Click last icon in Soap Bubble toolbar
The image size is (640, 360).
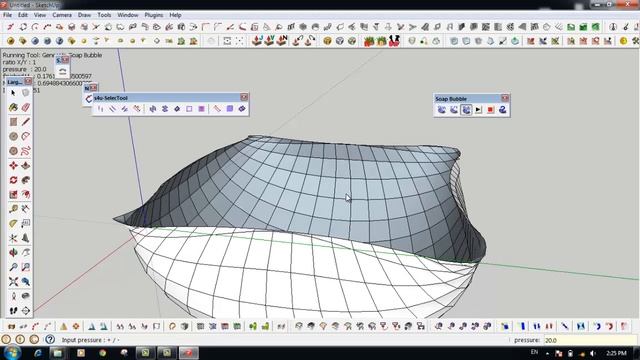pos(502,109)
